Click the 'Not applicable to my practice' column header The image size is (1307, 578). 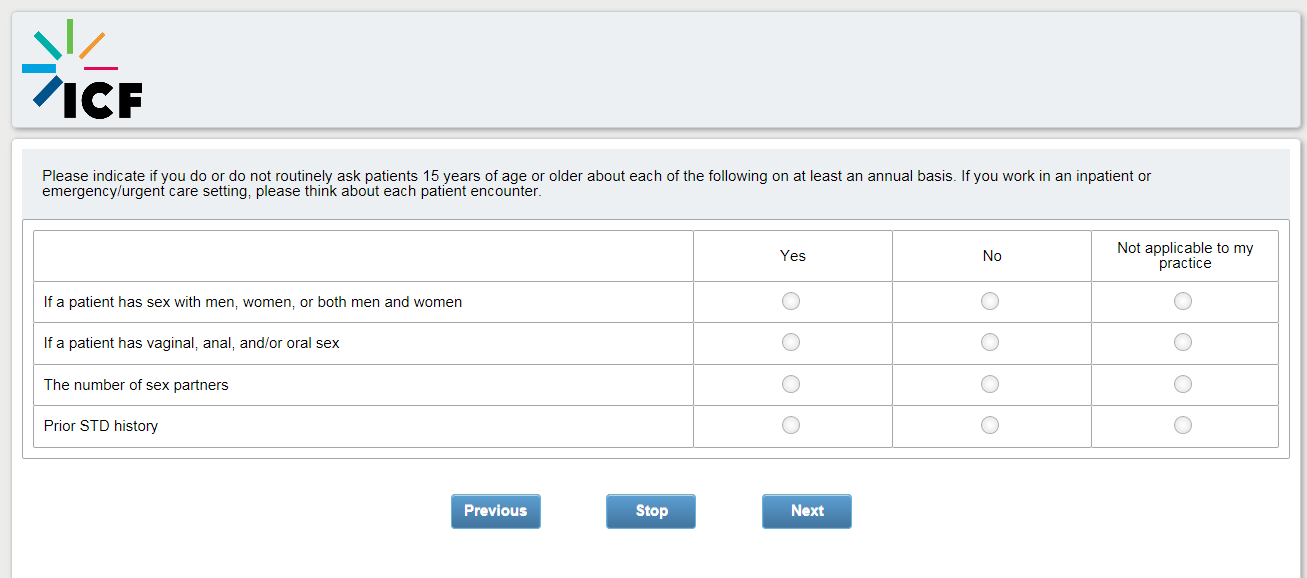click(x=1185, y=255)
